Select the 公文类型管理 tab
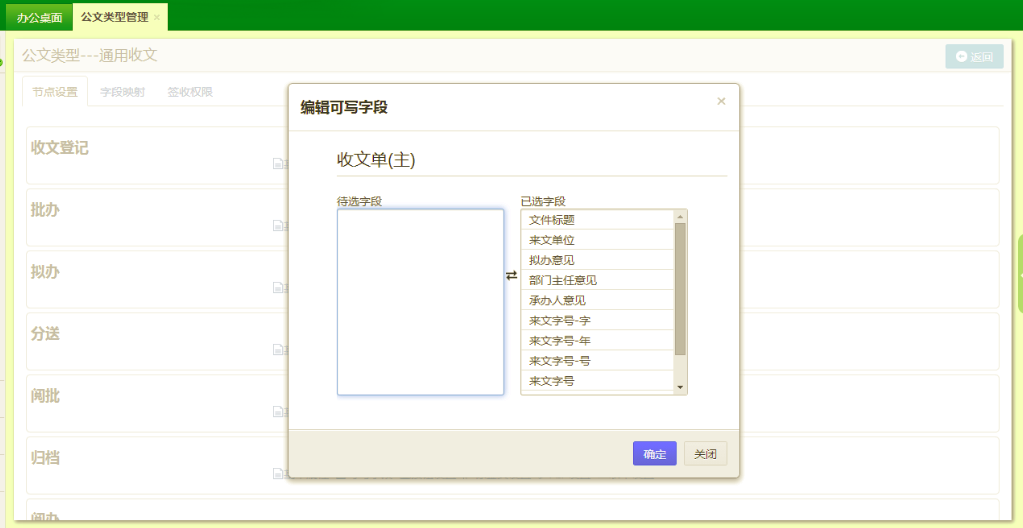 [114, 17]
